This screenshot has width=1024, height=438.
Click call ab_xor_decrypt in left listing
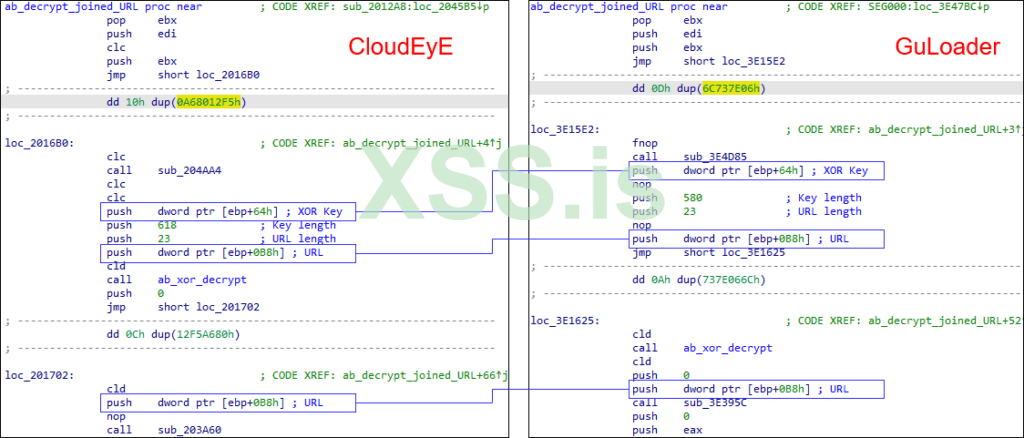pyautogui.click(x=176, y=279)
